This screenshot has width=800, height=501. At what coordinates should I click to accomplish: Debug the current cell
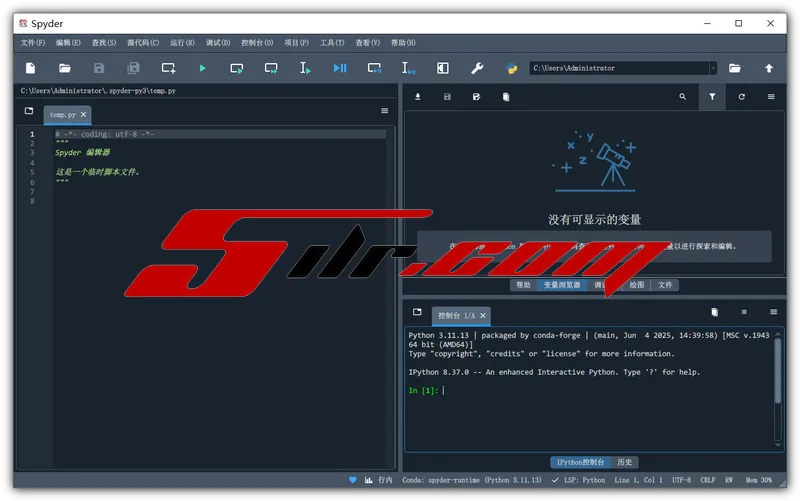374,68
